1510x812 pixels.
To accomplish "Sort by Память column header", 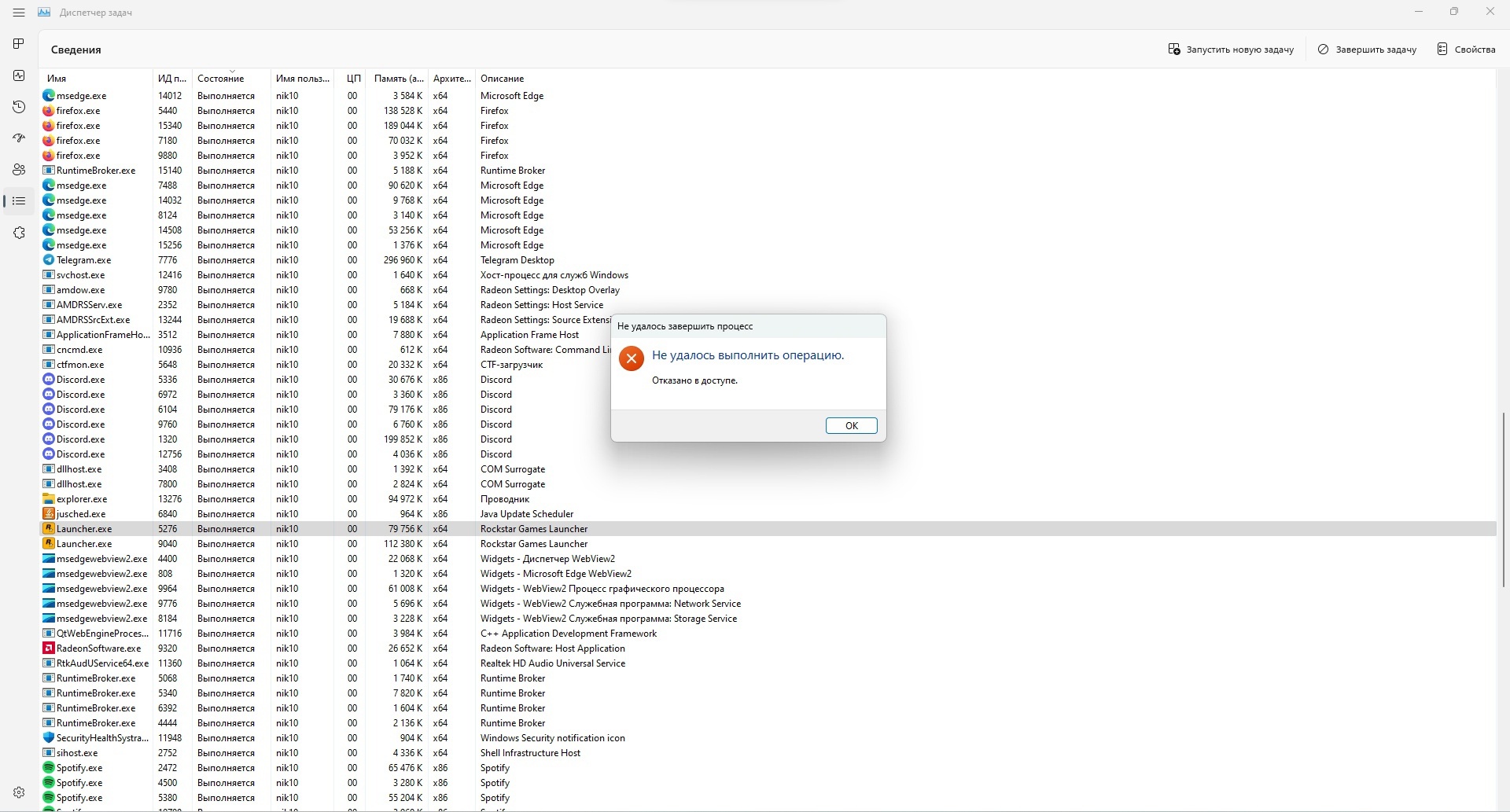I will (398, 79).
